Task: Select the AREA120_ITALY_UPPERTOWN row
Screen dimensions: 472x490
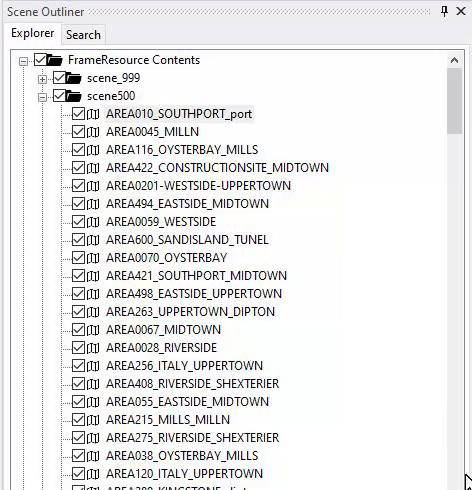Action: (184, 474)
